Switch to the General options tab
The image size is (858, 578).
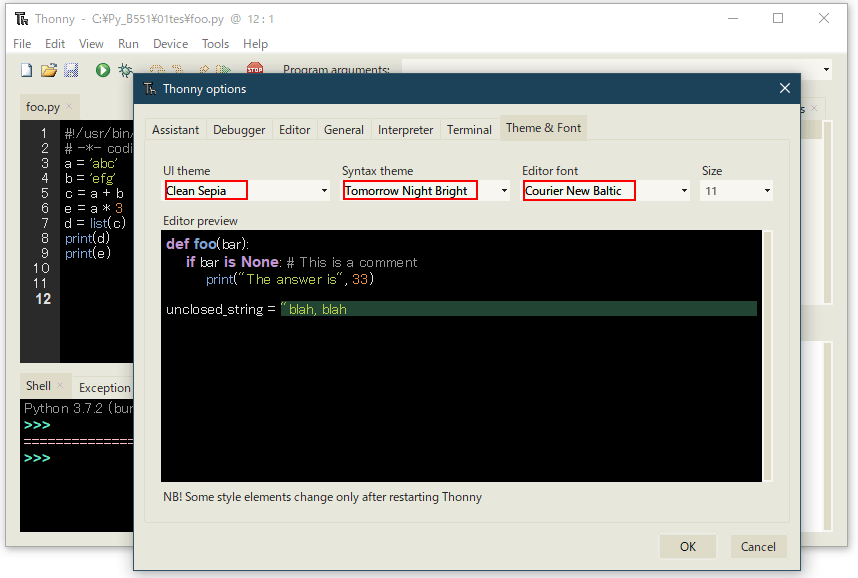point(344,130)
